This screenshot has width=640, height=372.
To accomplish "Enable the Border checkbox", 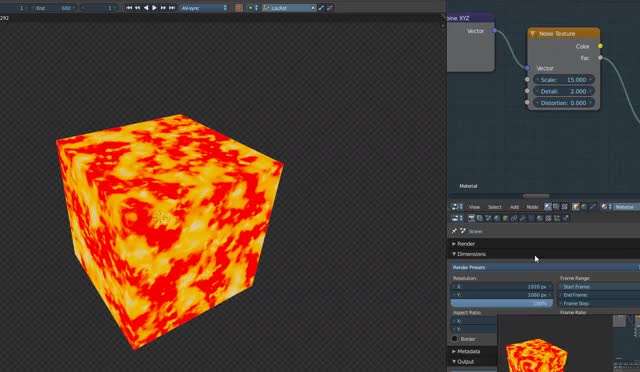I will (455, 339).
